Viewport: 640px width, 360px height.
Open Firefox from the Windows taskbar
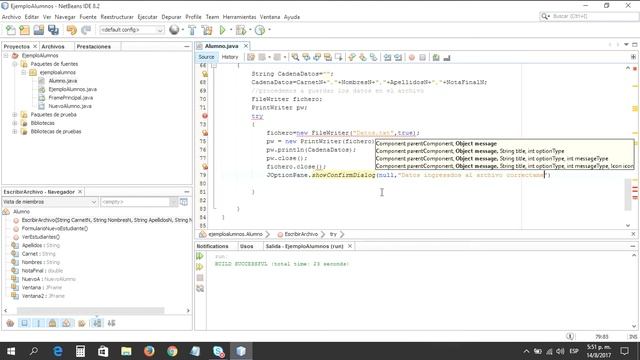[x=149, y=351]
